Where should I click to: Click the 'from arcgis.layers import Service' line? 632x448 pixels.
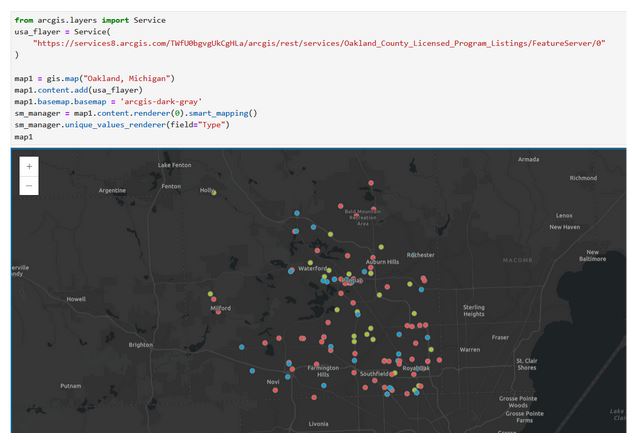click(x=90, y=20)
